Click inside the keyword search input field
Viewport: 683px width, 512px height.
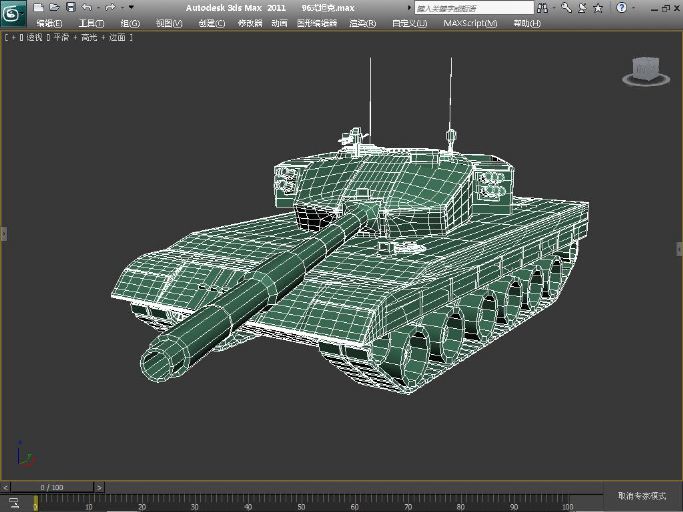[x=474, y=8]
